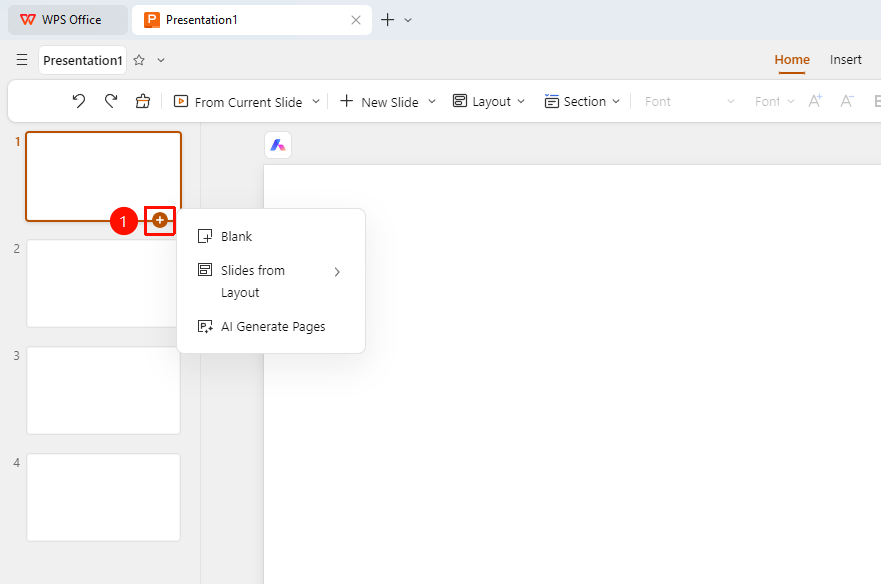This screenshot has width=881, height=584.
Task: Click the WPS AI logo icon above slide
Action: (278, 146)
